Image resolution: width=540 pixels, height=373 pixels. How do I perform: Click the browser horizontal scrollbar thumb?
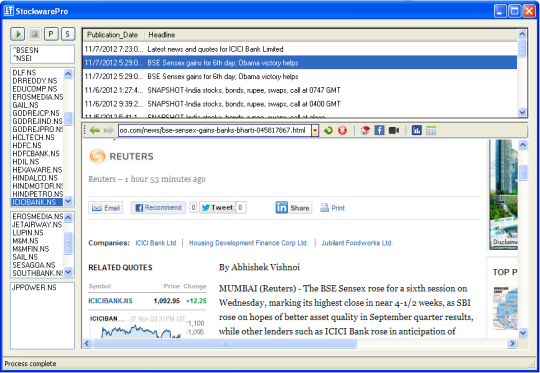(x=225, y=343)
